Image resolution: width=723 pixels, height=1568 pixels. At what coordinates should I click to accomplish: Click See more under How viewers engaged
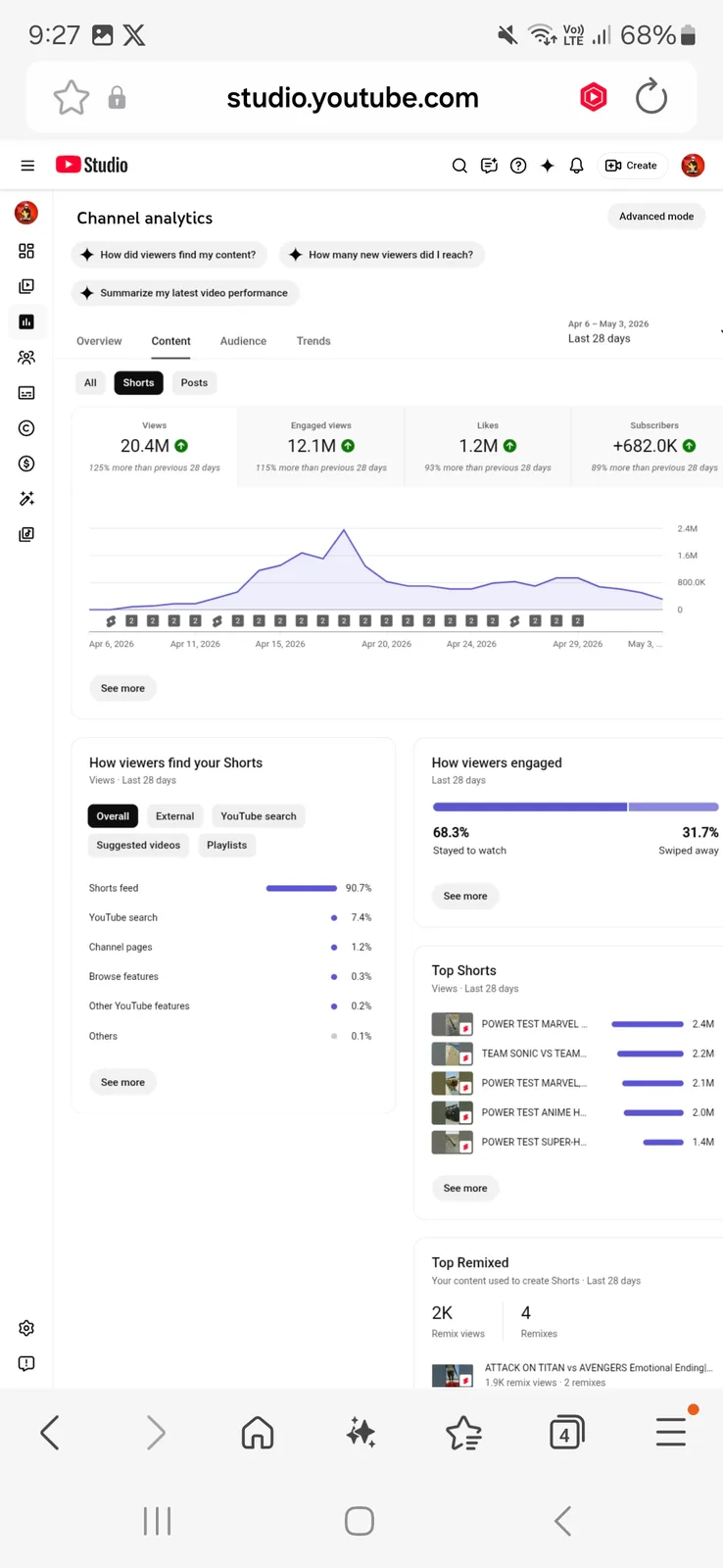click(465, 896)
